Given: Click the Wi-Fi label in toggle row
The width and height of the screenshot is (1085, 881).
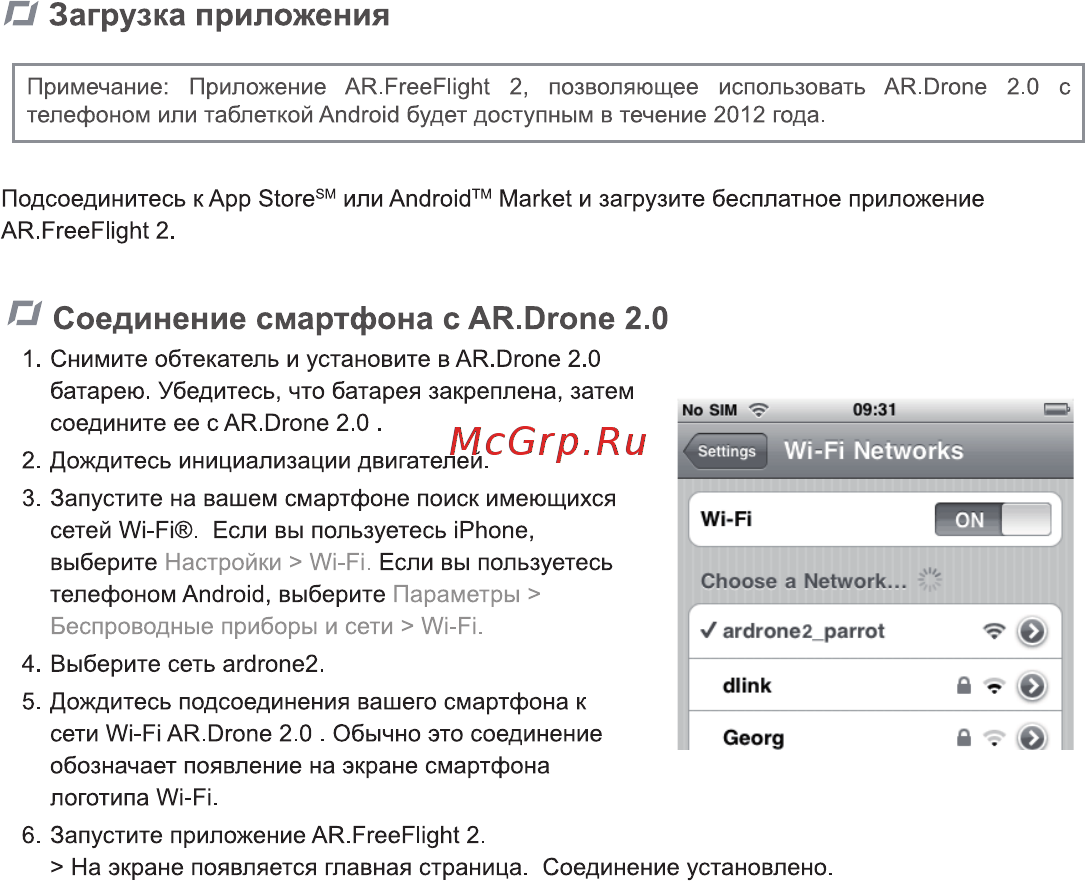Looking at the screenshot, I should pyautogui.click(x=726, y=519).
